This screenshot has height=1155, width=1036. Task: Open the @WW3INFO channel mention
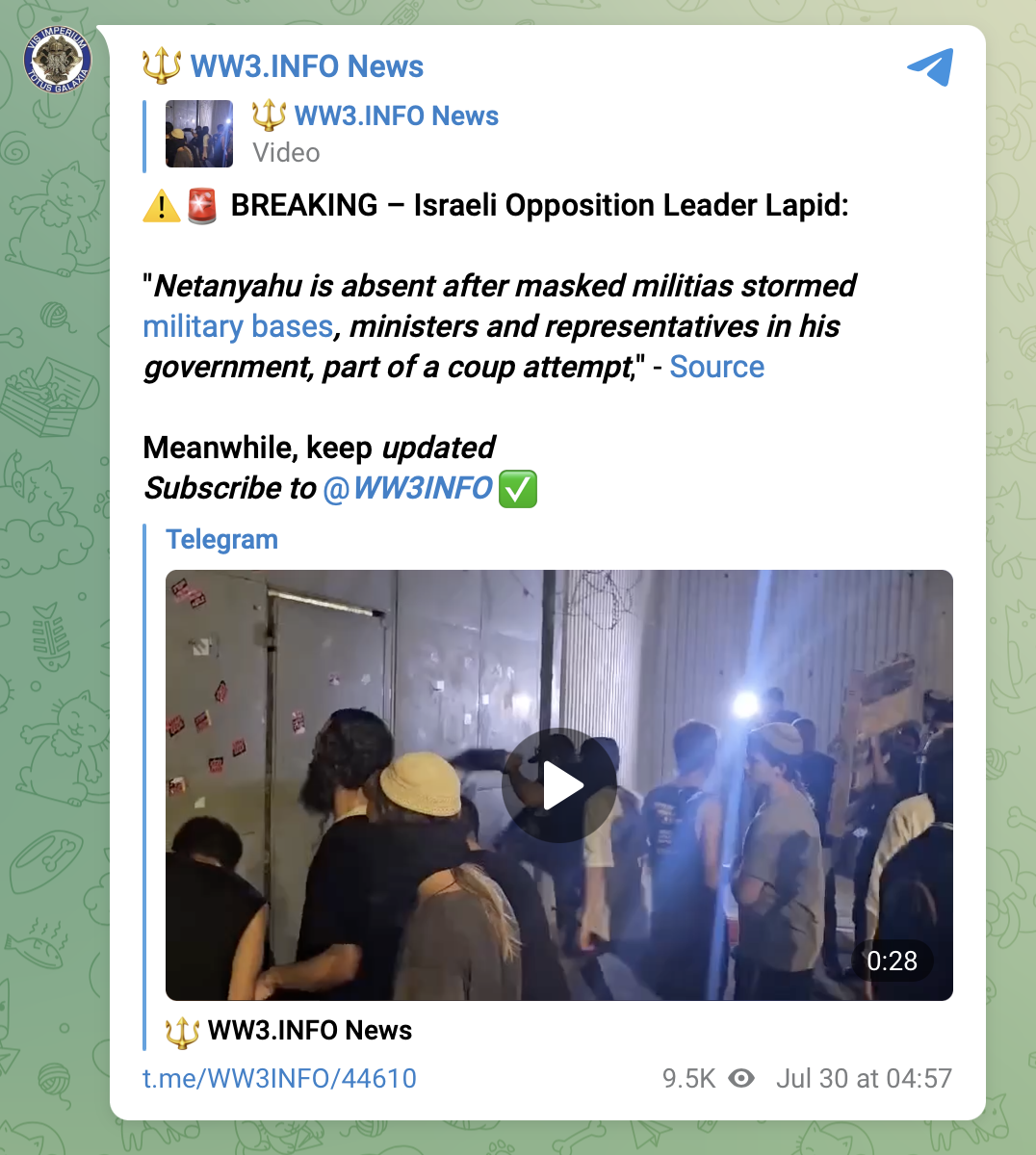coord(408,488)
